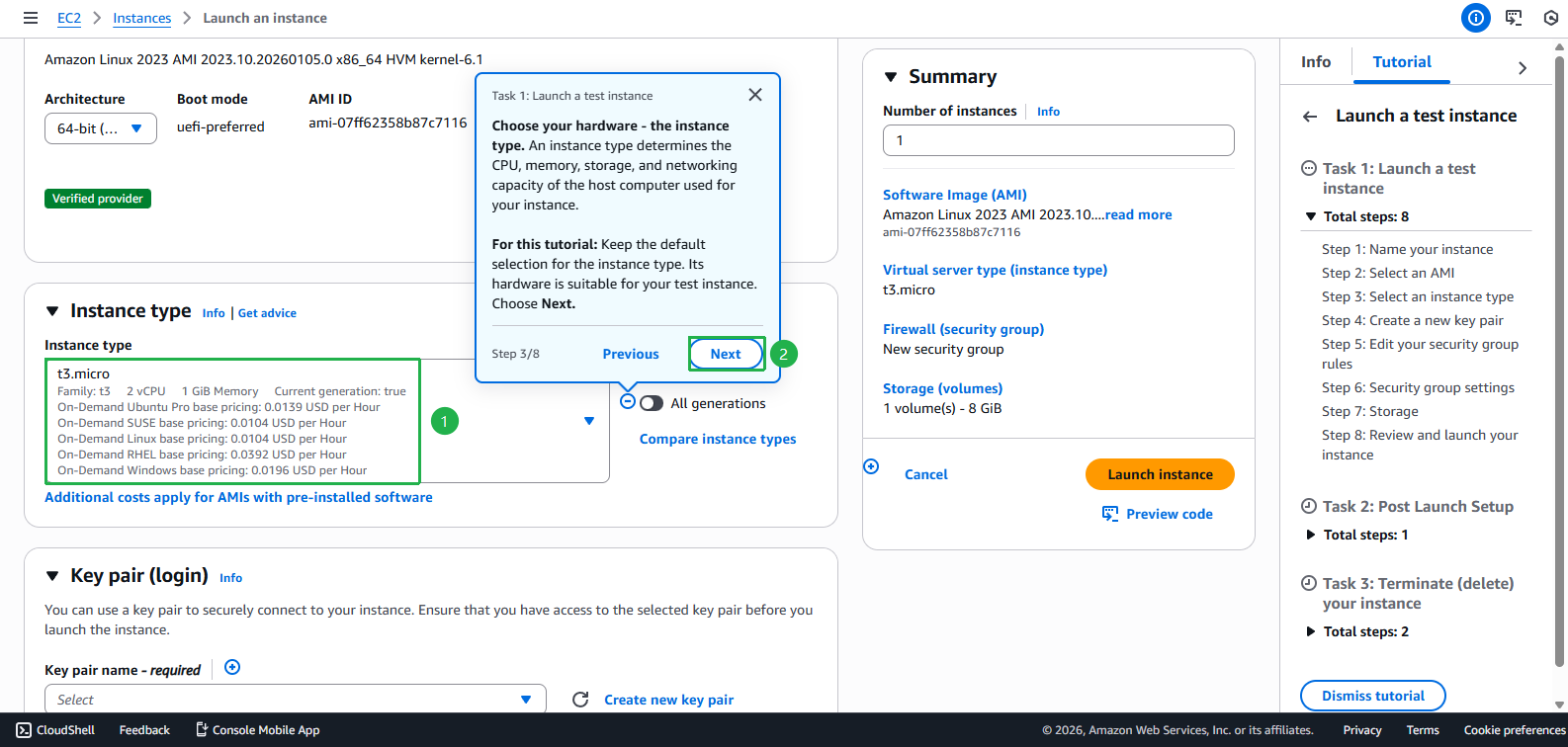1568x747 pixels.
Task: Collapse the Instance type section
Action: [52, 311]
